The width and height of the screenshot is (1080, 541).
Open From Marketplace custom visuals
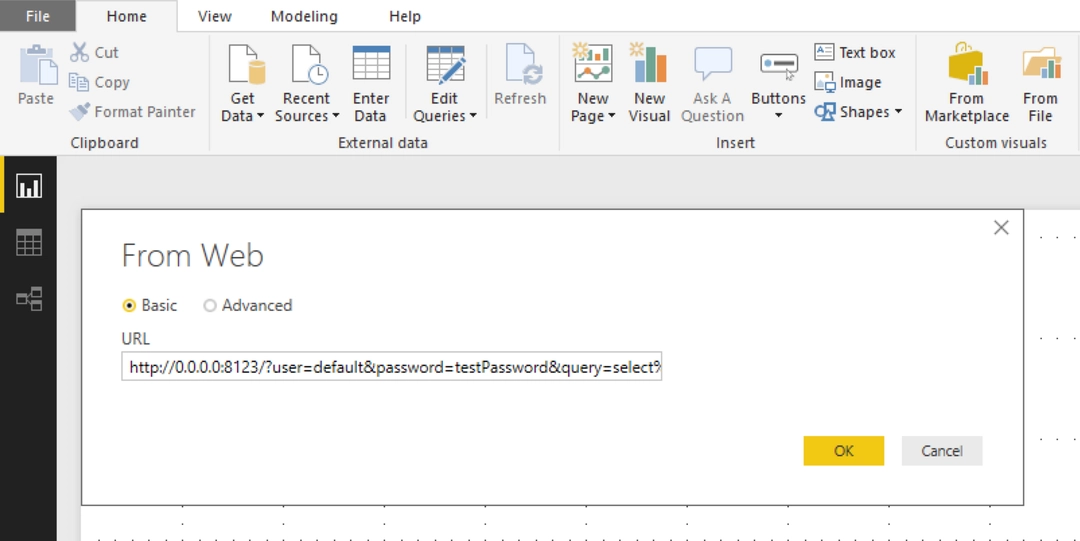coord(967,83)
